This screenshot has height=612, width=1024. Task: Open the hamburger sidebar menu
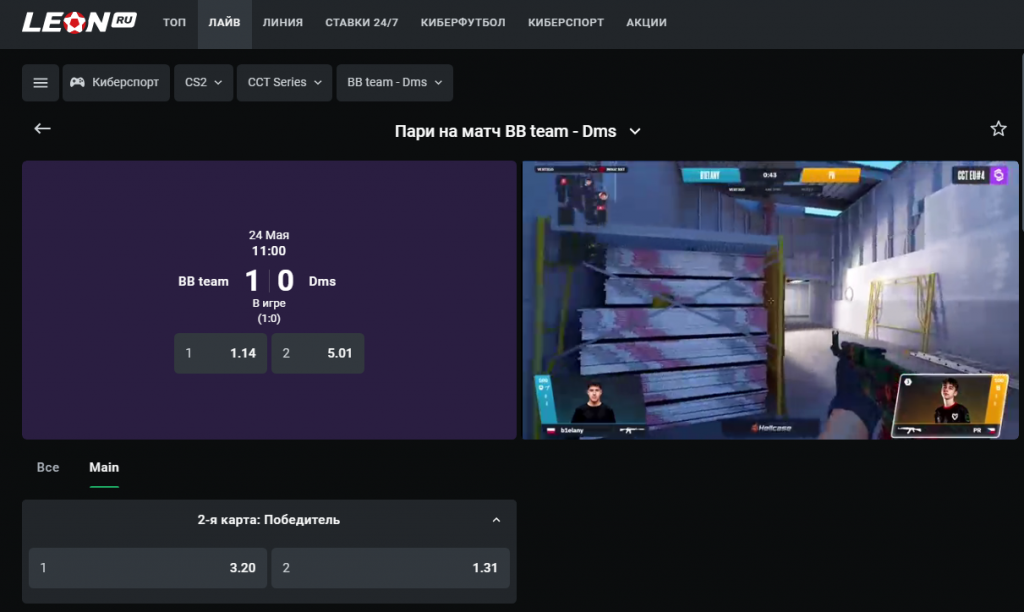click(x=40, y=83)
